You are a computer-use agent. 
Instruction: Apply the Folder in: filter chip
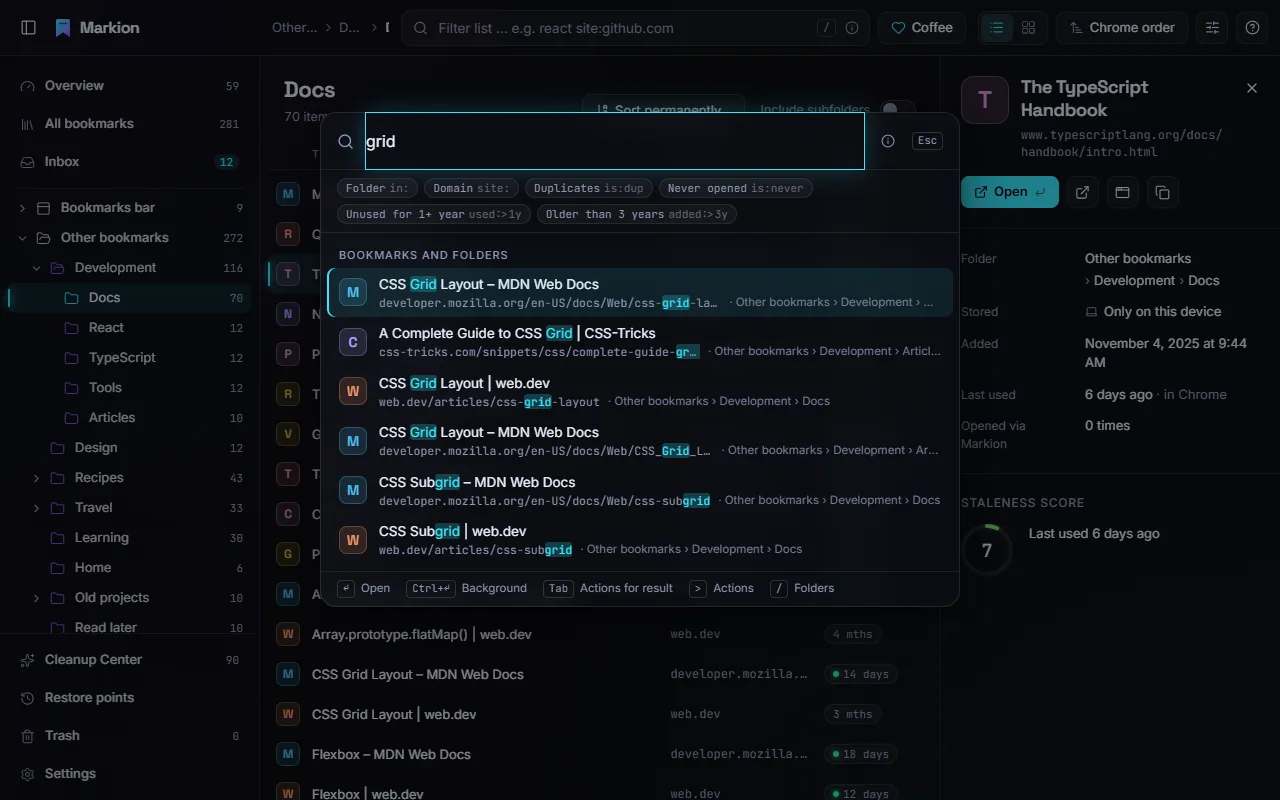[x=378, y=188]
